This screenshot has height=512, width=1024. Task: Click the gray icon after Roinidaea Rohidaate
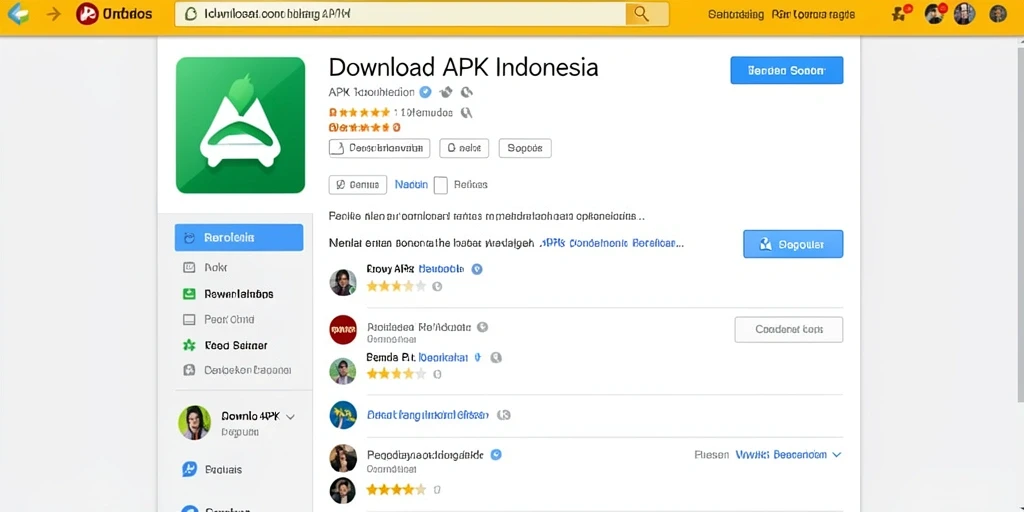click(x=482, y=327)
